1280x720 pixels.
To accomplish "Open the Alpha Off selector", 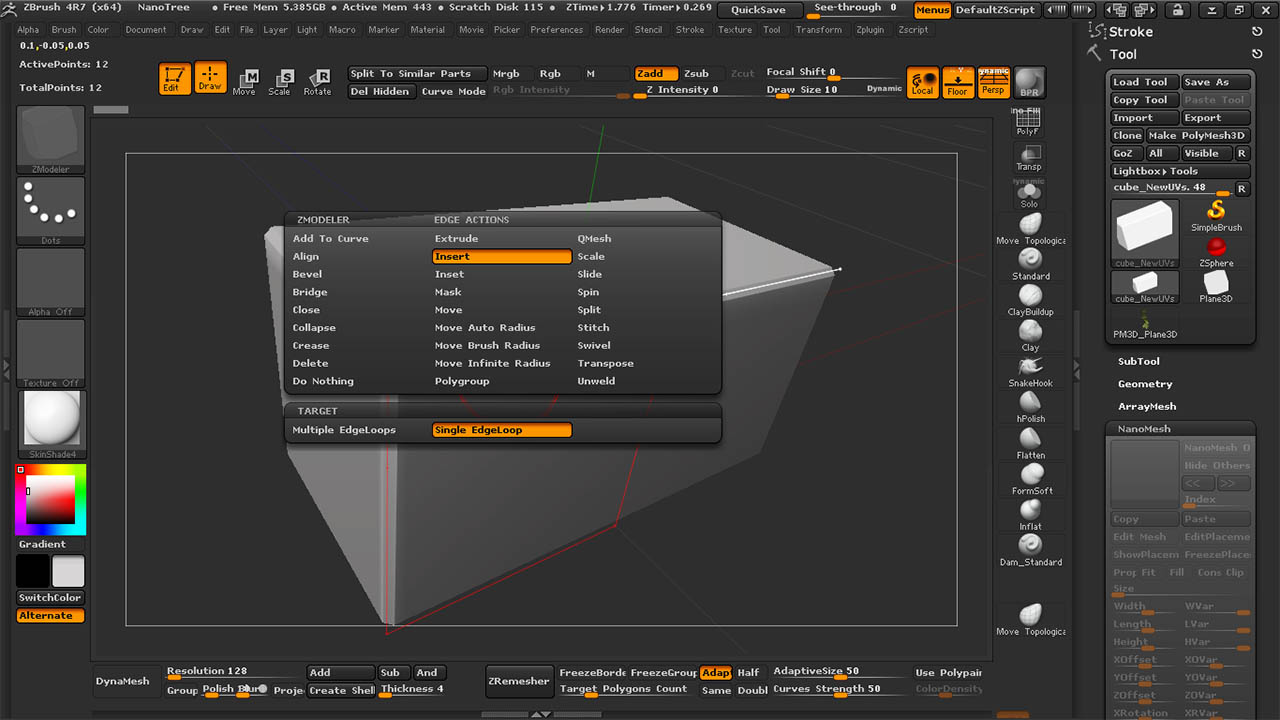I will click(x=51, y=282).
